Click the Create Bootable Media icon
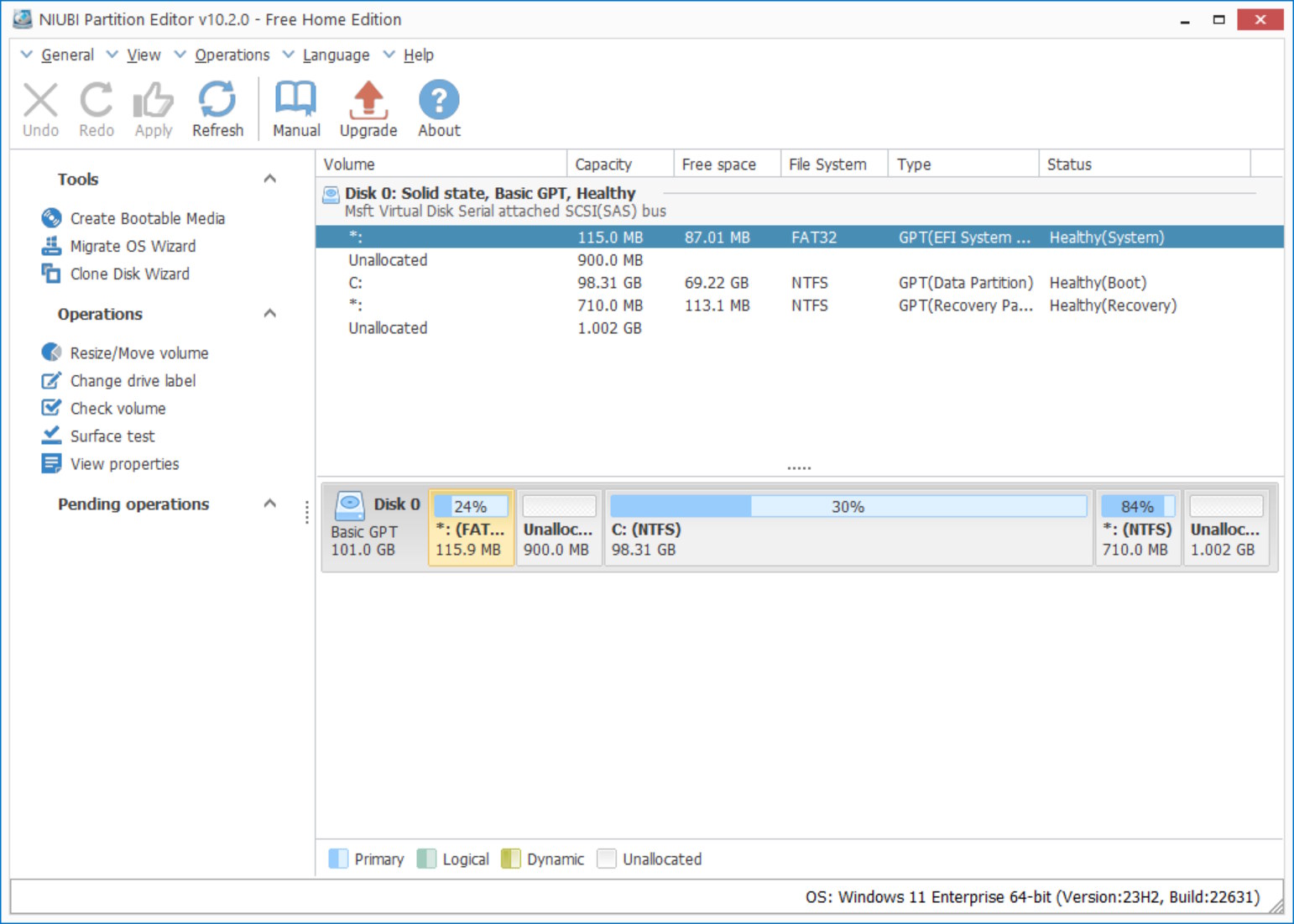This screenshot has width=1294, height=924. point(51,218)
